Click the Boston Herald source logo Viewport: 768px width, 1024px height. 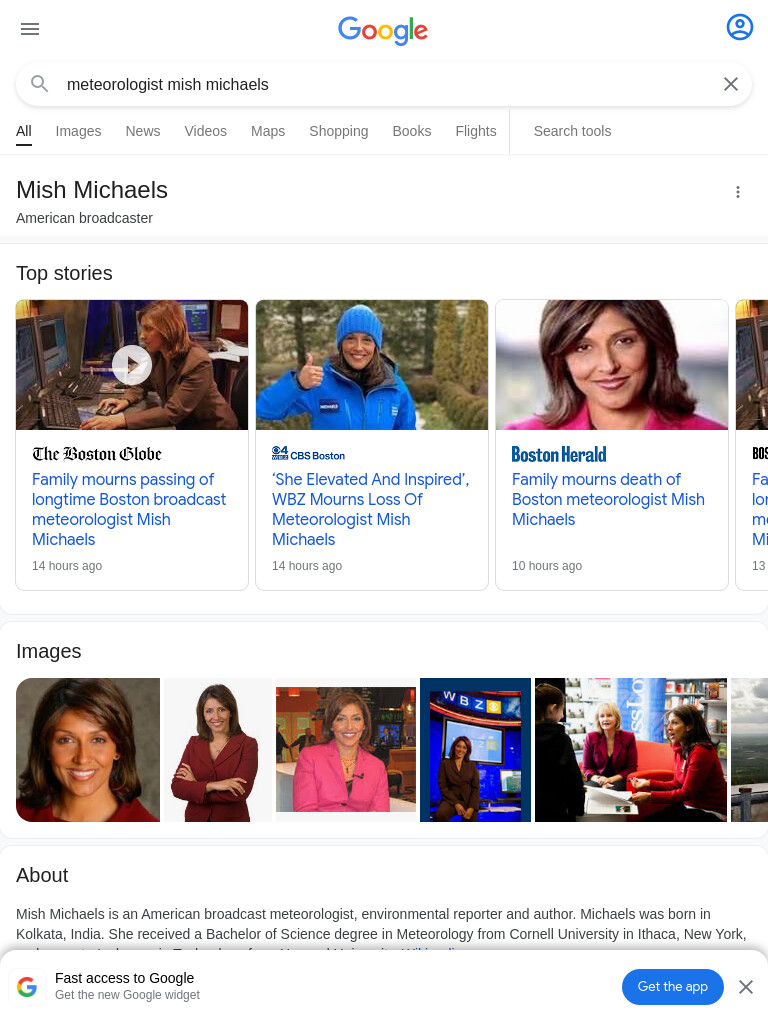(559, 454)
